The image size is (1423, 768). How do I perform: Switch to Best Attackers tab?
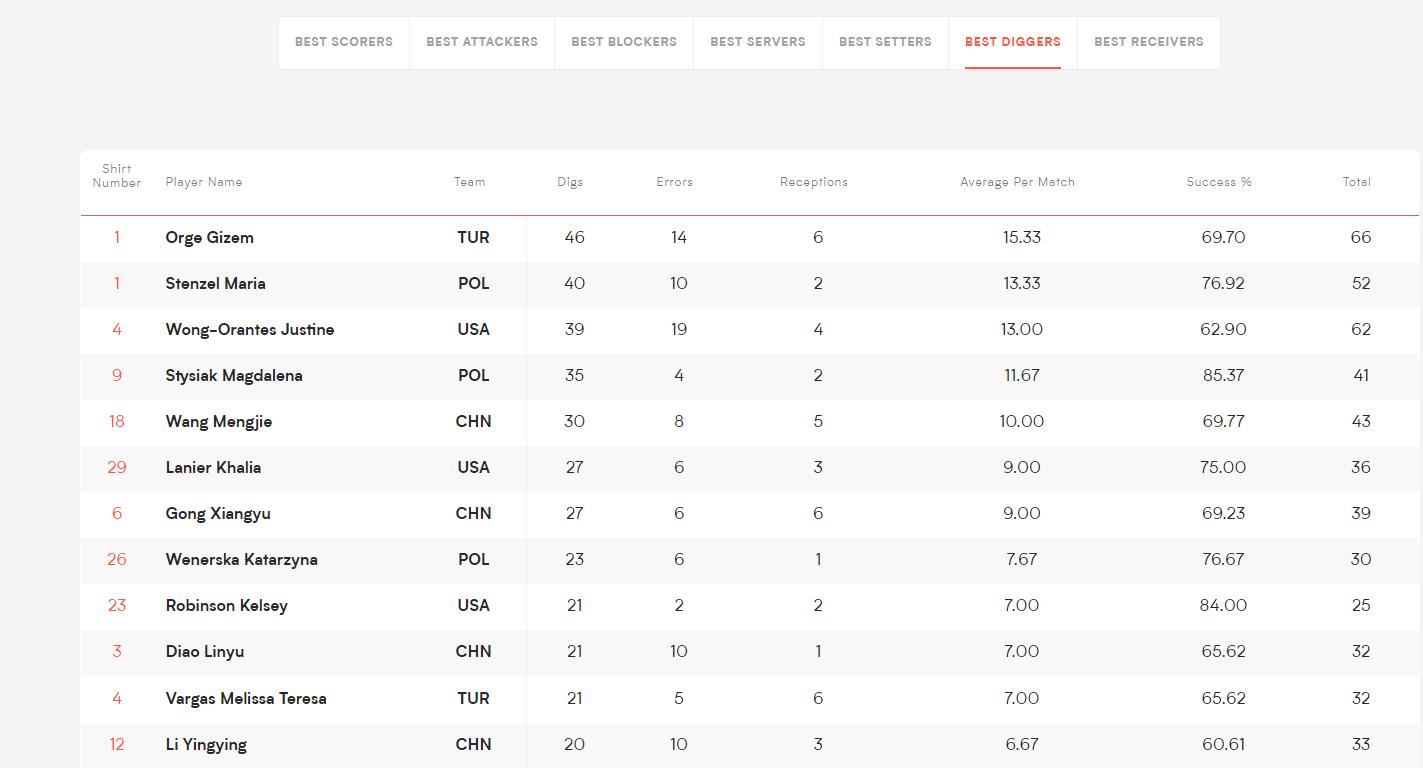[482, 42]
